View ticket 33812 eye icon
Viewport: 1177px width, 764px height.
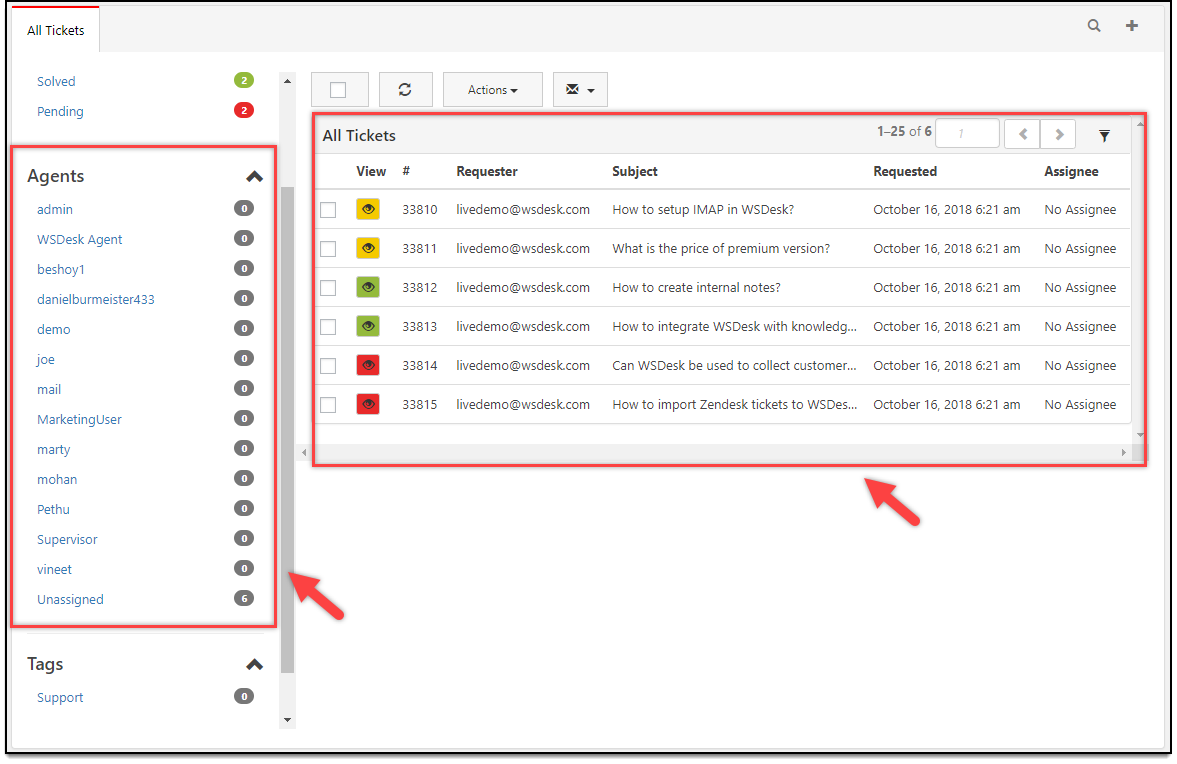(x=368, y=287)
